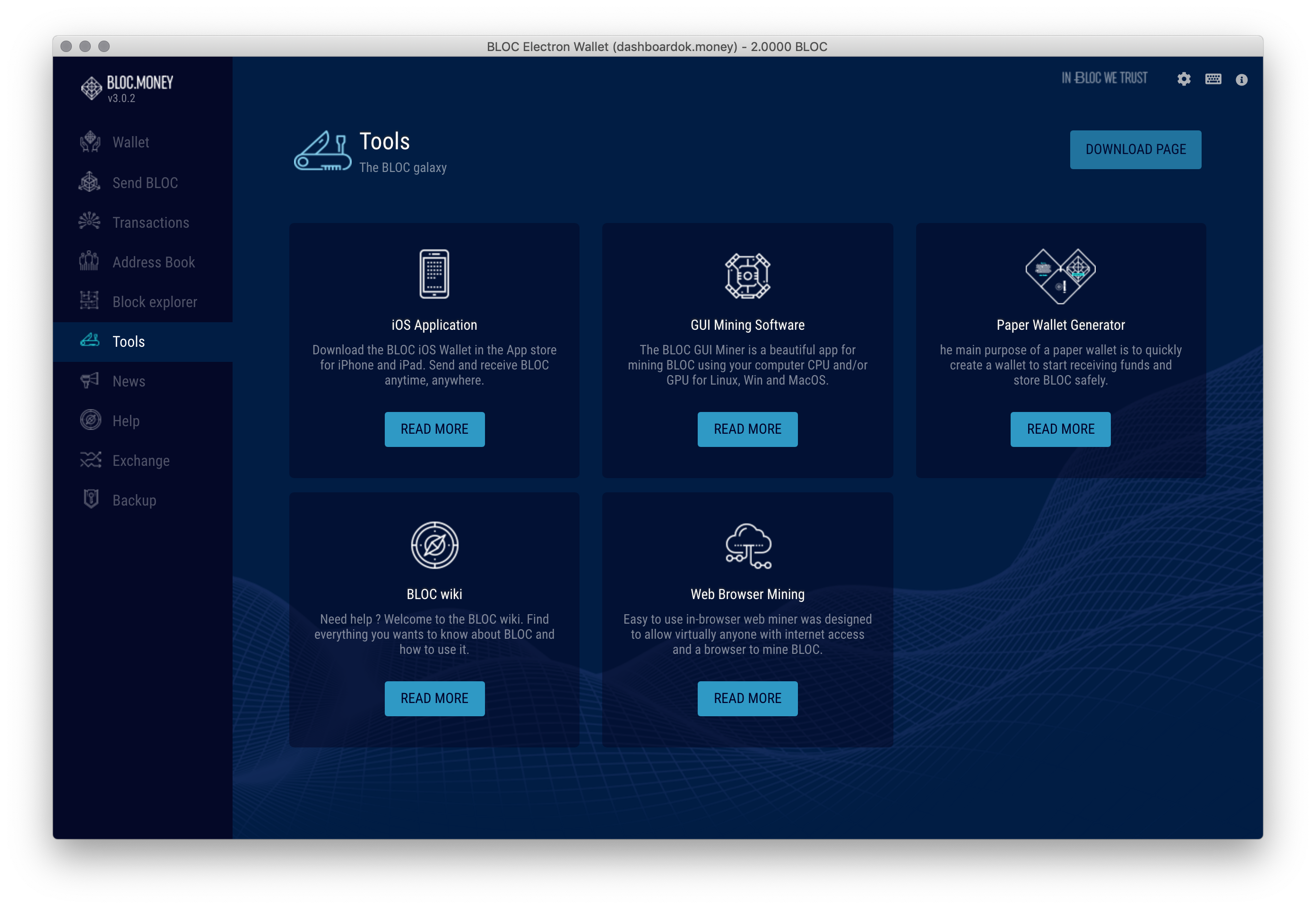Open the settings gear icon
Screen dimensions: 1316x909
1184,79
